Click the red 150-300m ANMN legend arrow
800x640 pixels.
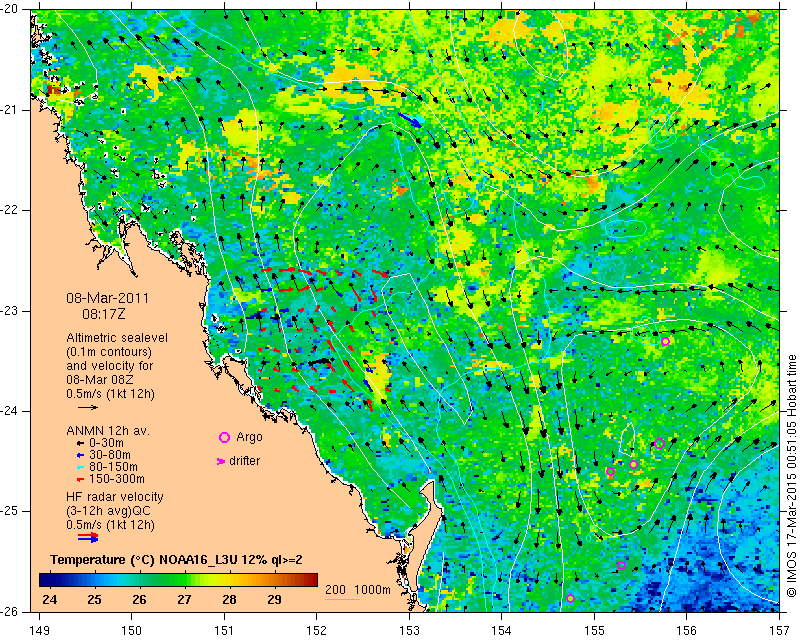pyautogui.click(x=80, y=479)
